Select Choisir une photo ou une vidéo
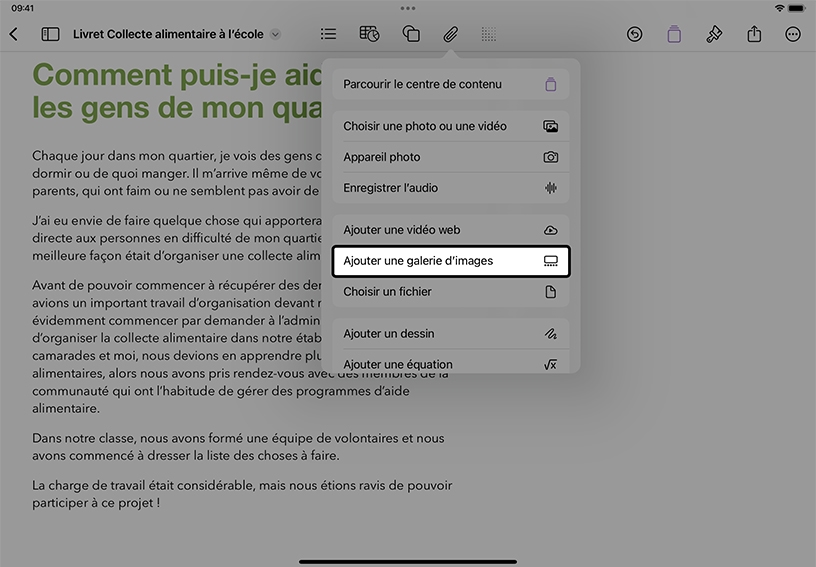The image size is (816, 567). coord(451,126)
